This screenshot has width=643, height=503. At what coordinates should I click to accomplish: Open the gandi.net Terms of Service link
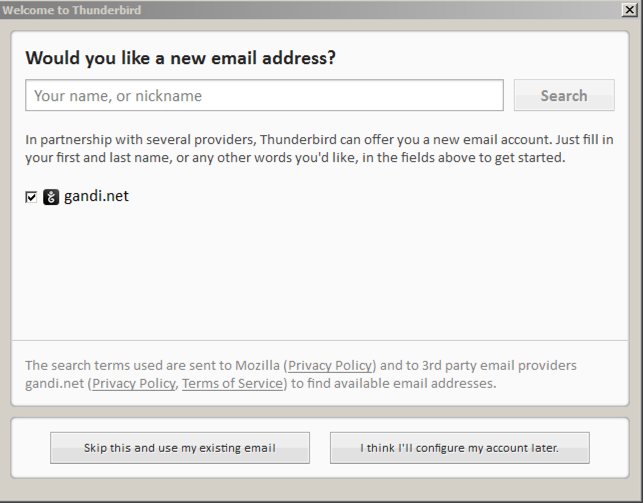(x=232, y=383)
